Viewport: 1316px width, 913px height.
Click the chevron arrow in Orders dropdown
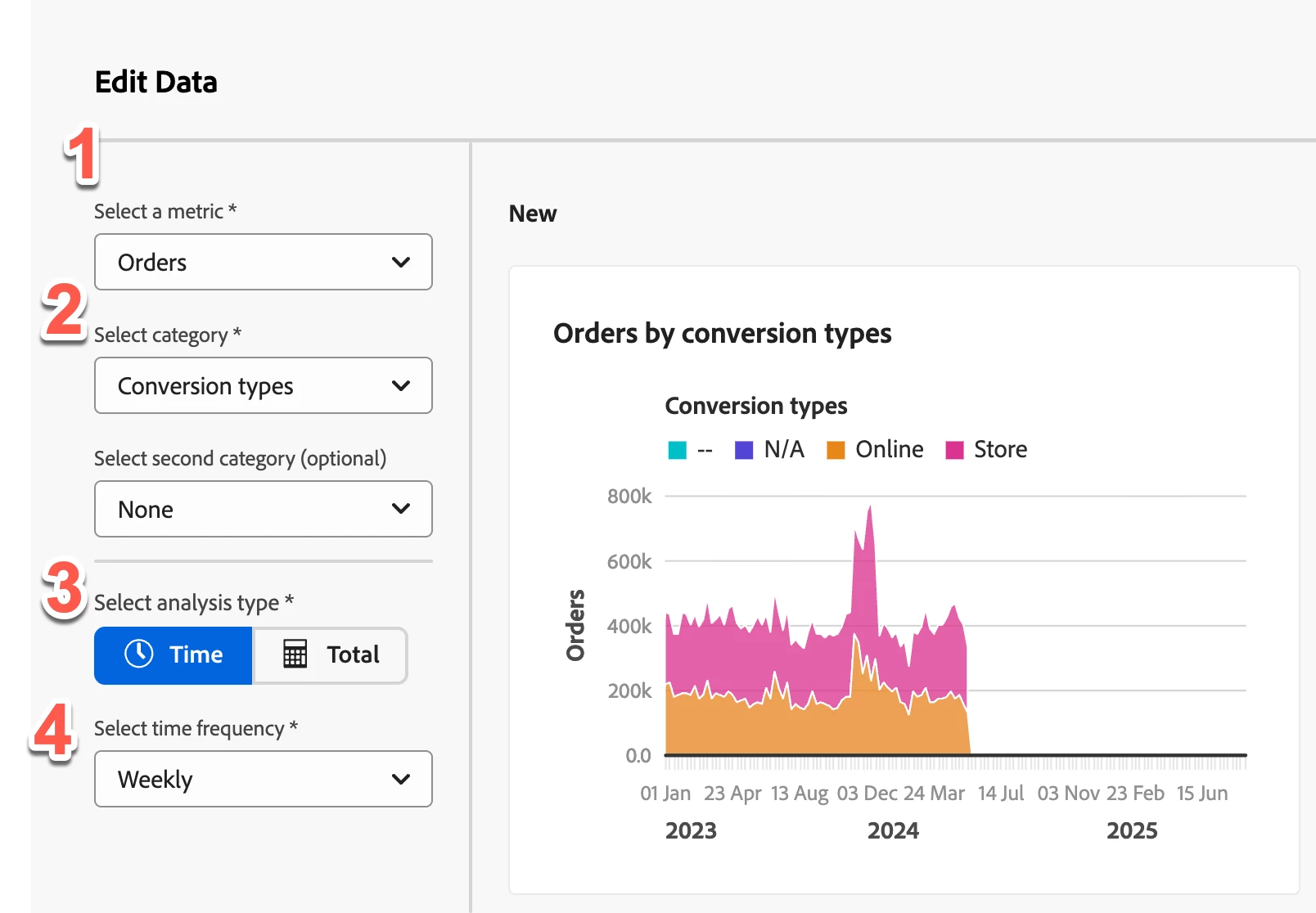click(x=401, y=262)
